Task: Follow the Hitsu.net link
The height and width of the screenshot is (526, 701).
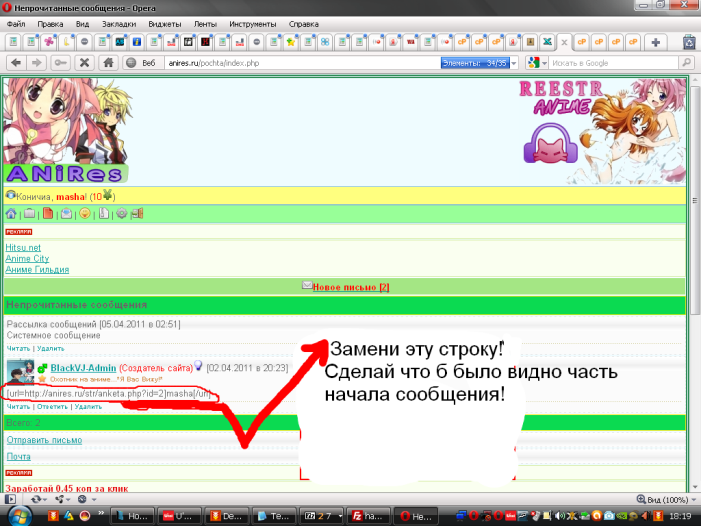Action: pos(23,248)
